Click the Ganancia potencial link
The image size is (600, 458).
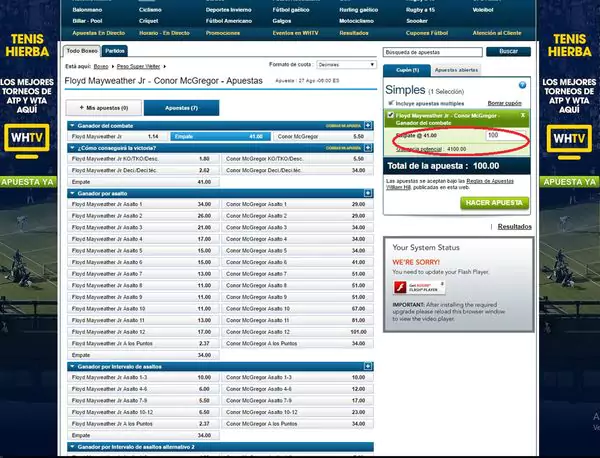419,149
